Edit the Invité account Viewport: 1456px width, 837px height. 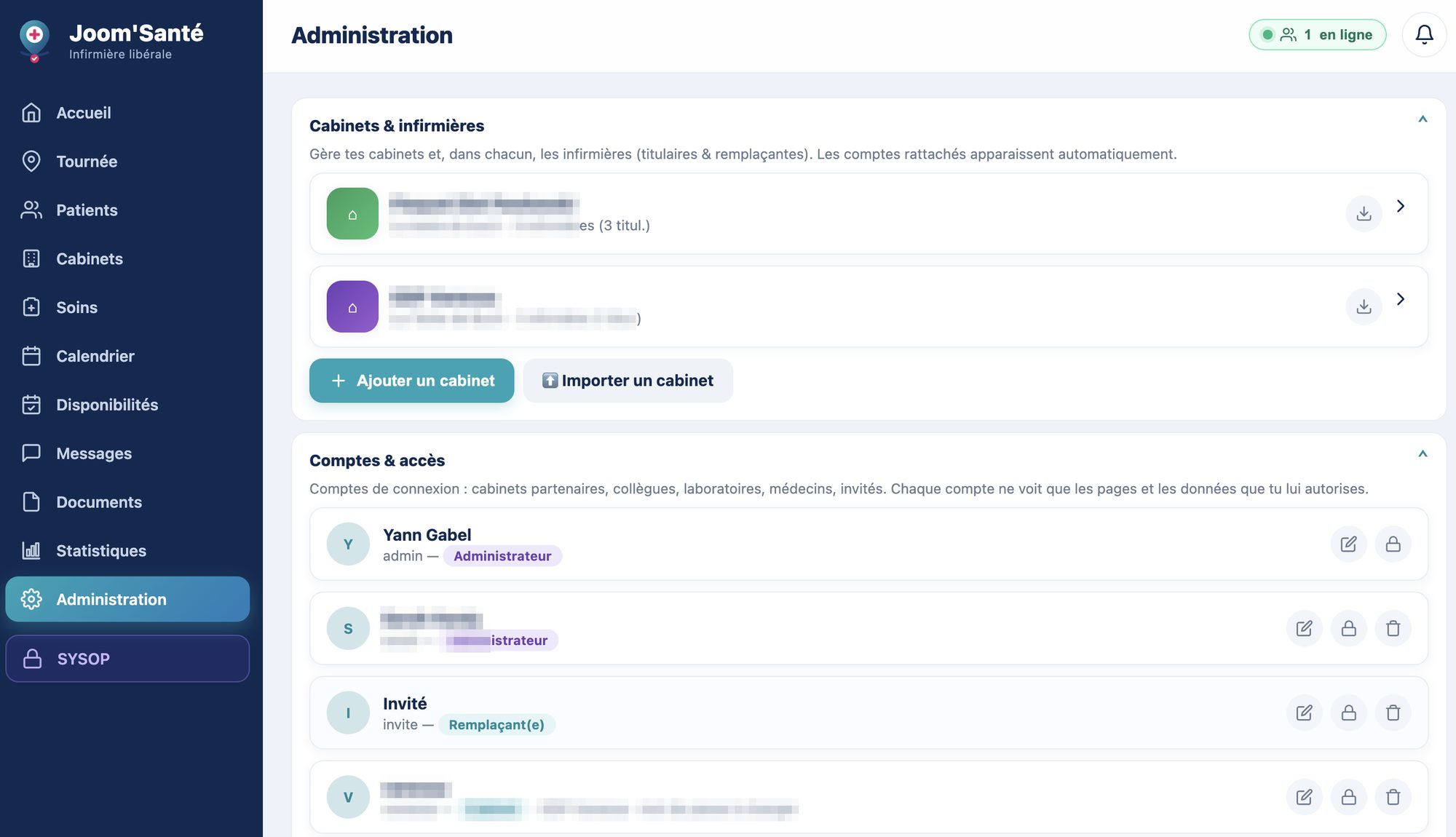[1304, 713]
